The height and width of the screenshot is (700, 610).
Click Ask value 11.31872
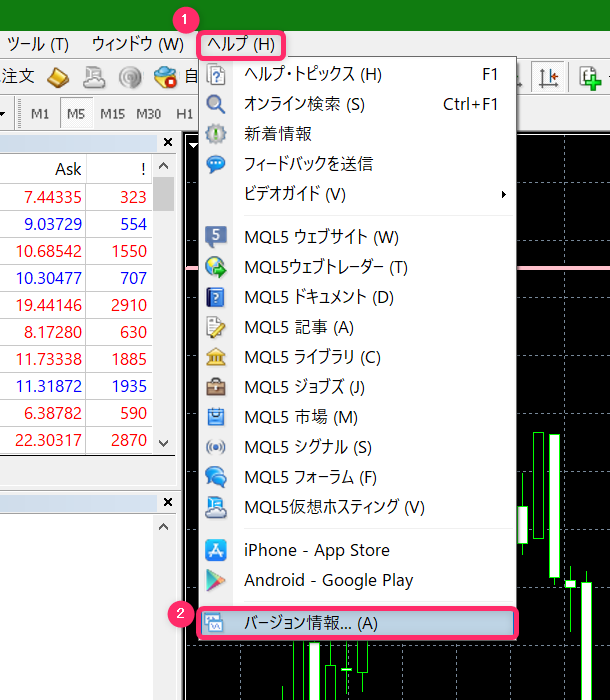(x=48, y=386)
